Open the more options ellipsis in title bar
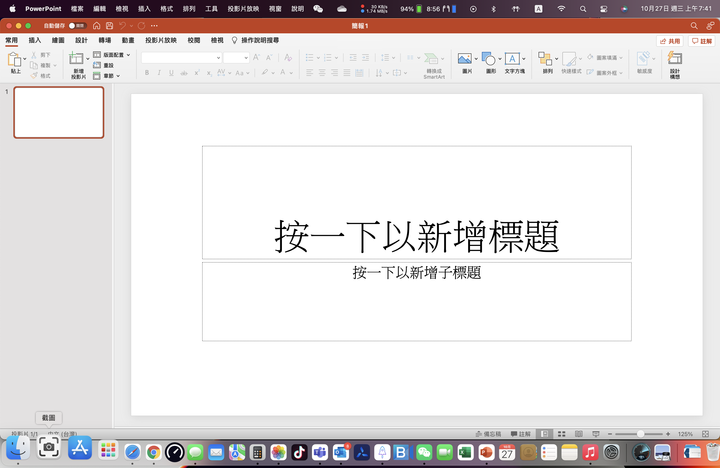Image resolution: width=720 pixels, height=468 pixels. pos(154,26)
